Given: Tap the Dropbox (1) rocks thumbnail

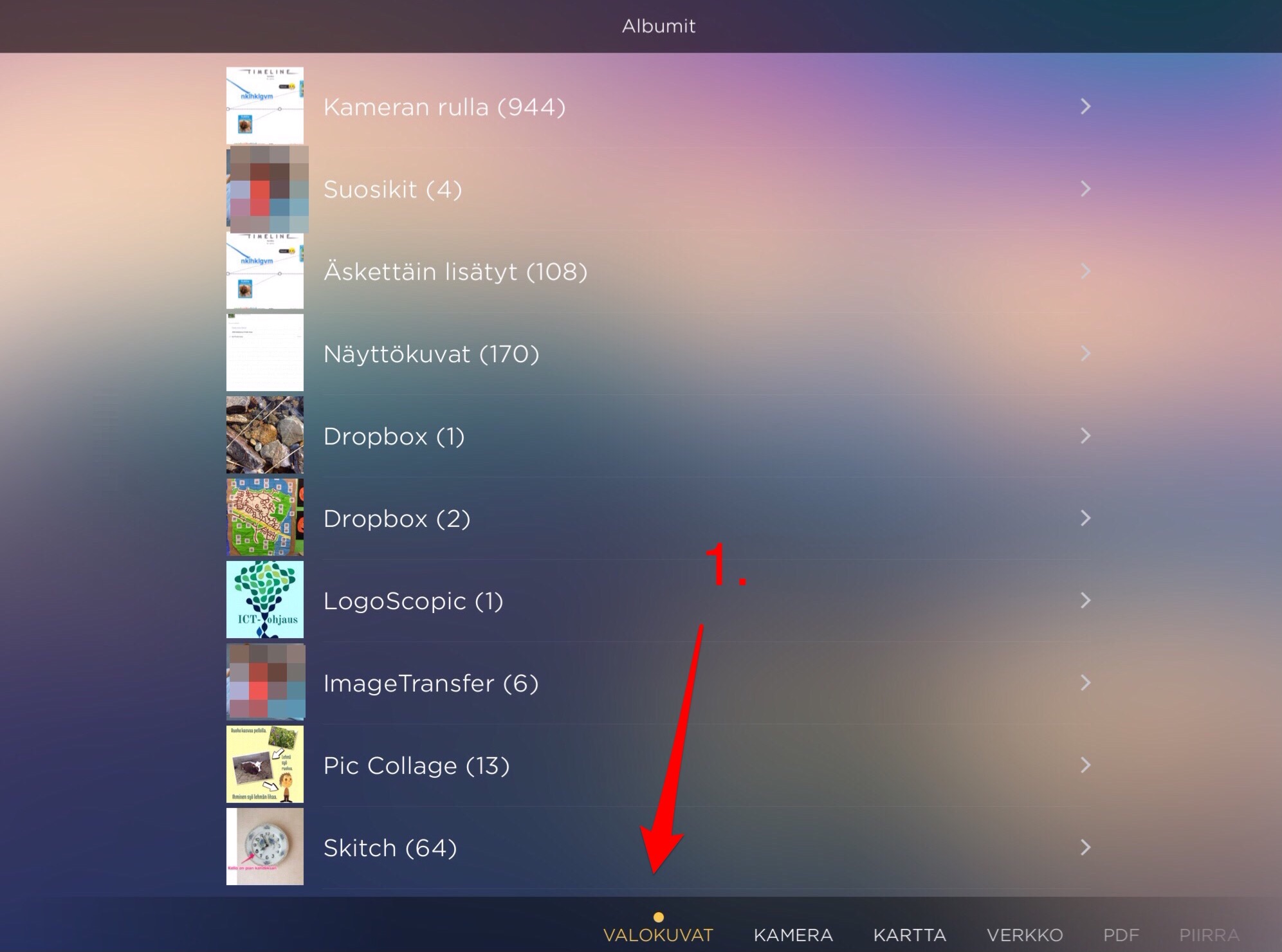Looking at the screenshot, I should [264, 435].
